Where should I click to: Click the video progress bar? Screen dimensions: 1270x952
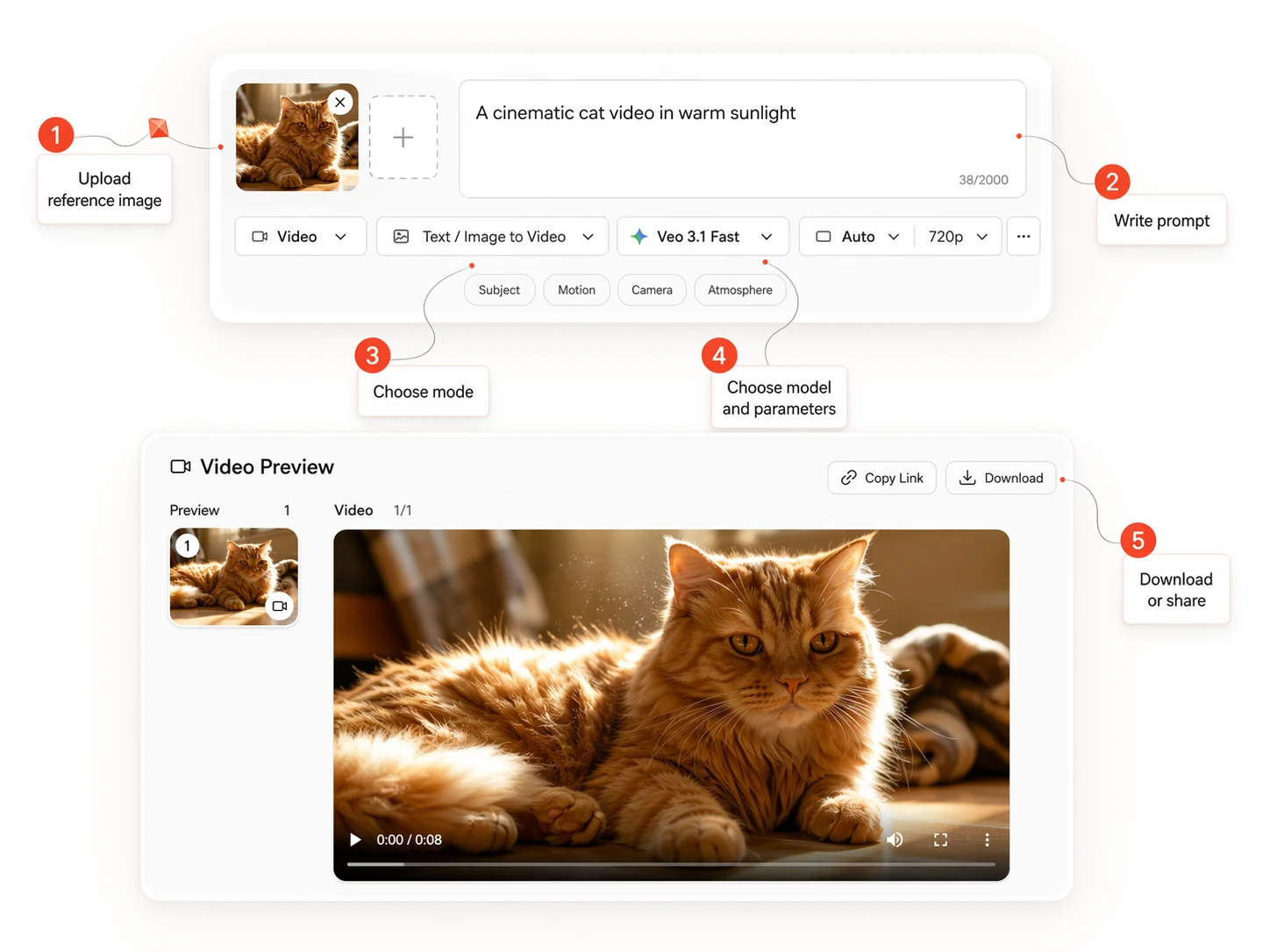[x=671, y=864]
